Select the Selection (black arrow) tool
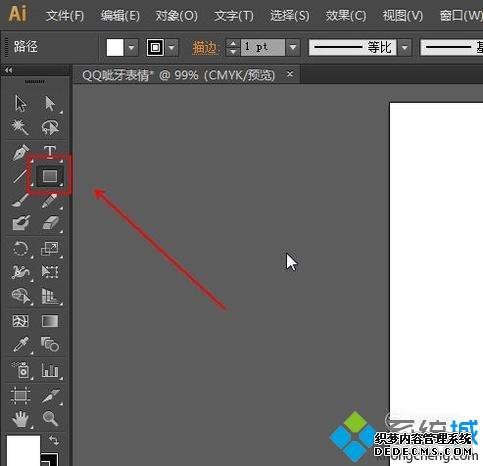The width and height of the screenshot is (483, 466). (x=21, y=103)
